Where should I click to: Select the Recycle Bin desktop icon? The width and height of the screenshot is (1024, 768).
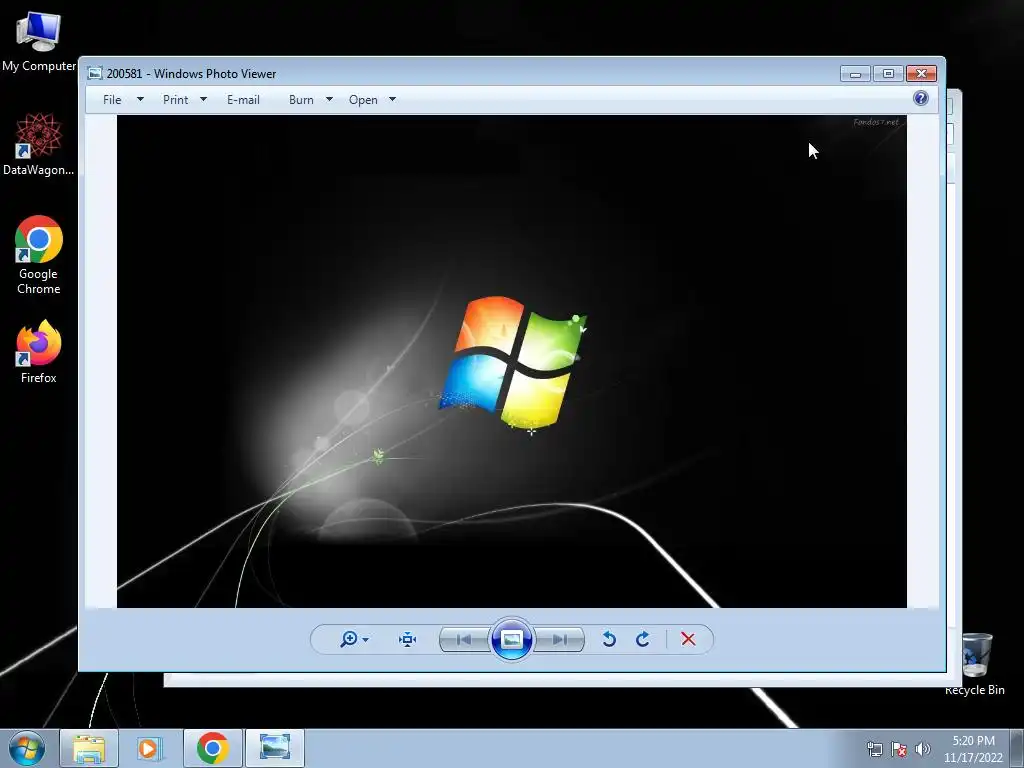click(975, 664)
